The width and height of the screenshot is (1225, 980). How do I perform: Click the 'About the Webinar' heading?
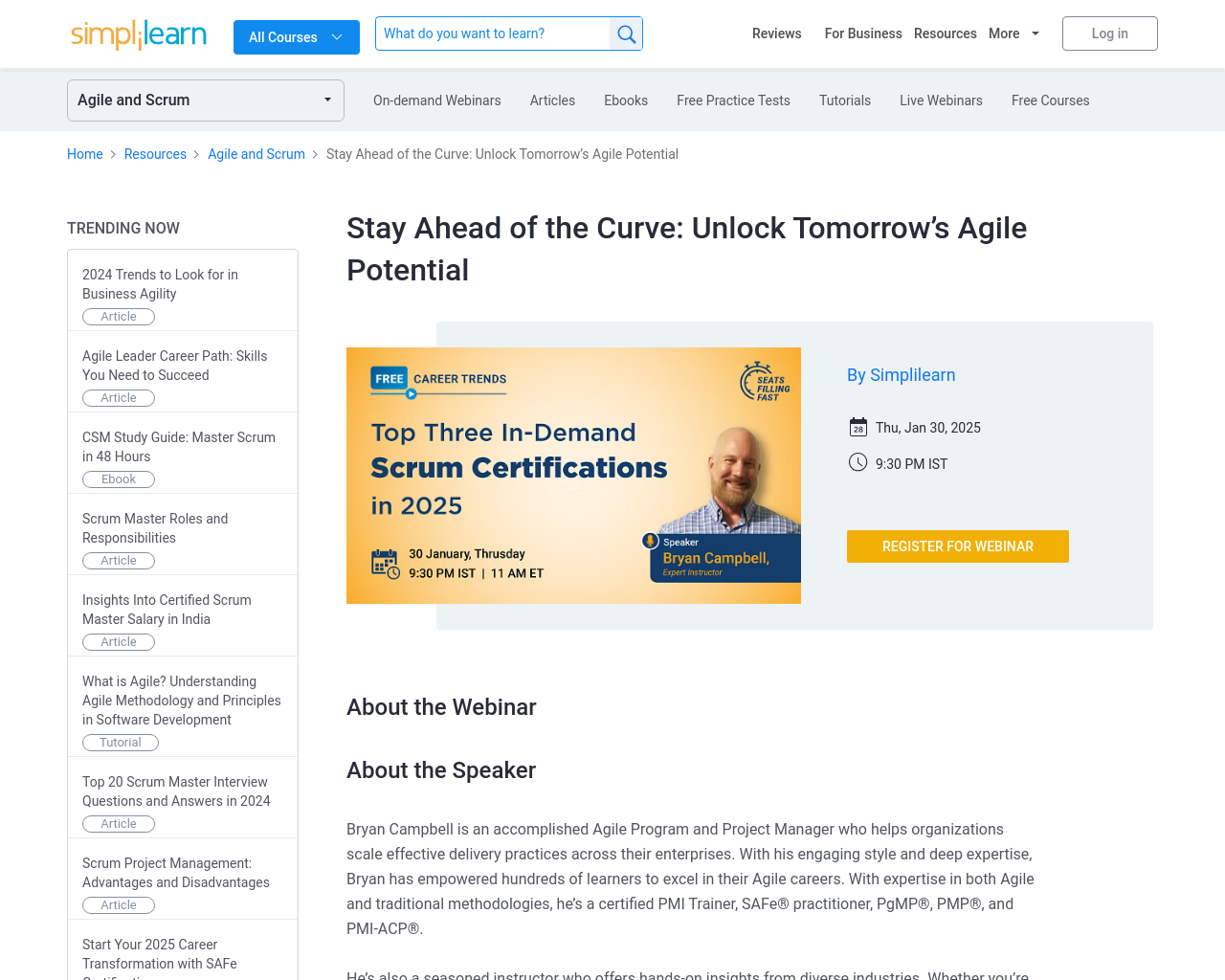[x=441, y=707]
